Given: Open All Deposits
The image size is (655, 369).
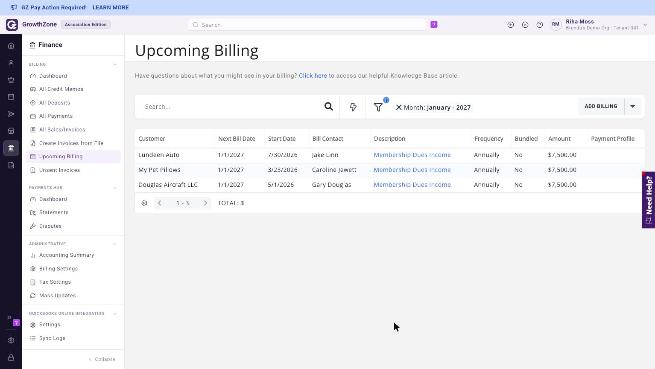Looking at the screenshot, I should coord(54,103).
